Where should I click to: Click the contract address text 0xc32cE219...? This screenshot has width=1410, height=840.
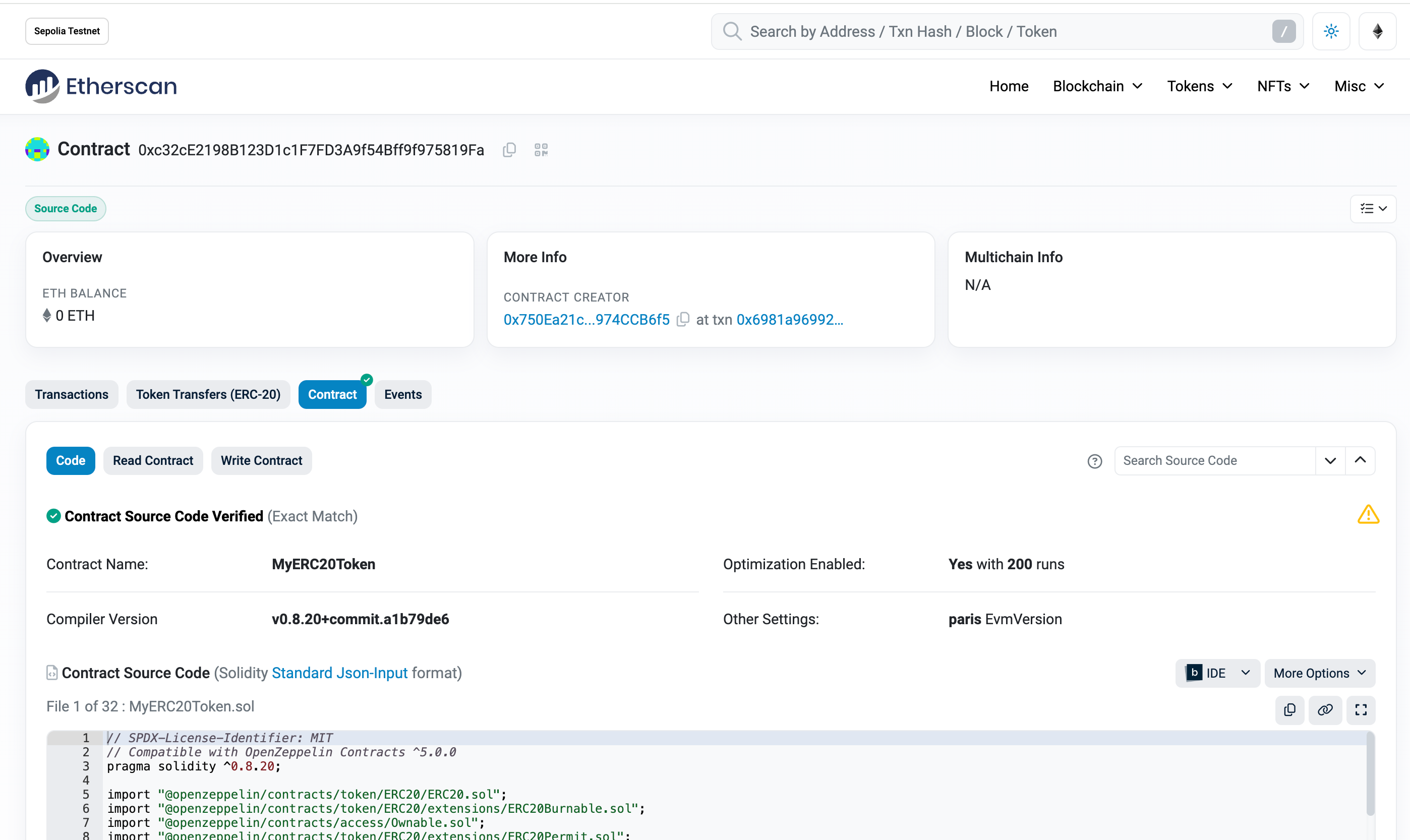pyautogui.click(x=311, y=150)
